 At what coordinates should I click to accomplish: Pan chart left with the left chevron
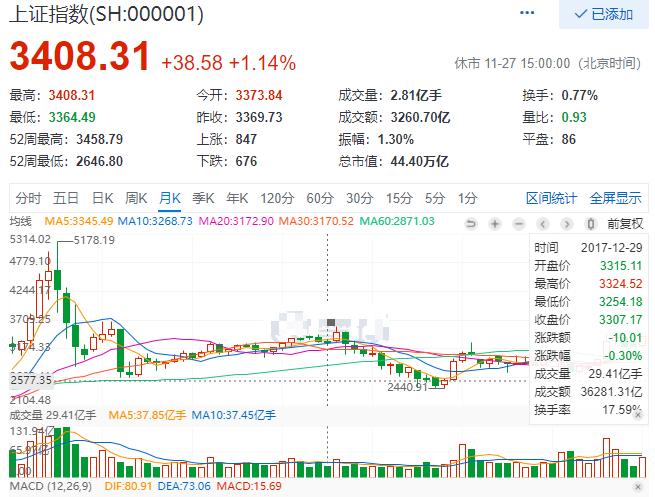pyautogui.click(x=543, y=224)
